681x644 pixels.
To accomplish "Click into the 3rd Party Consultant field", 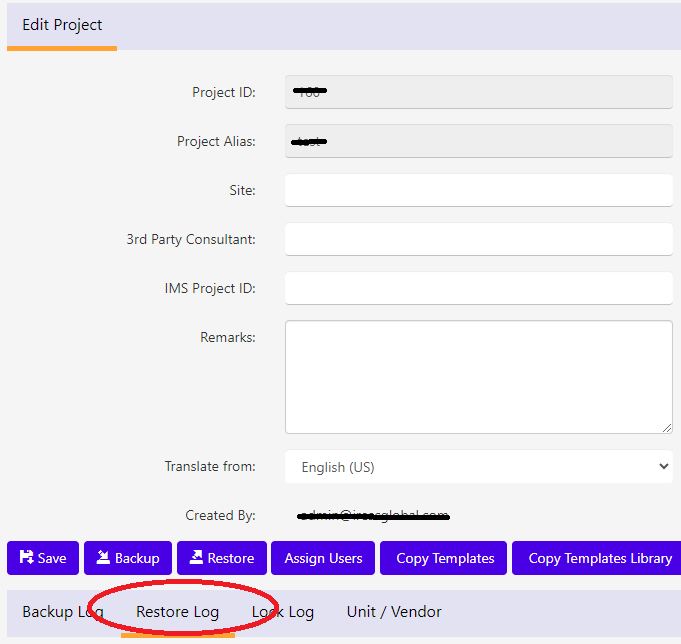I will click(x=478, y=239).
